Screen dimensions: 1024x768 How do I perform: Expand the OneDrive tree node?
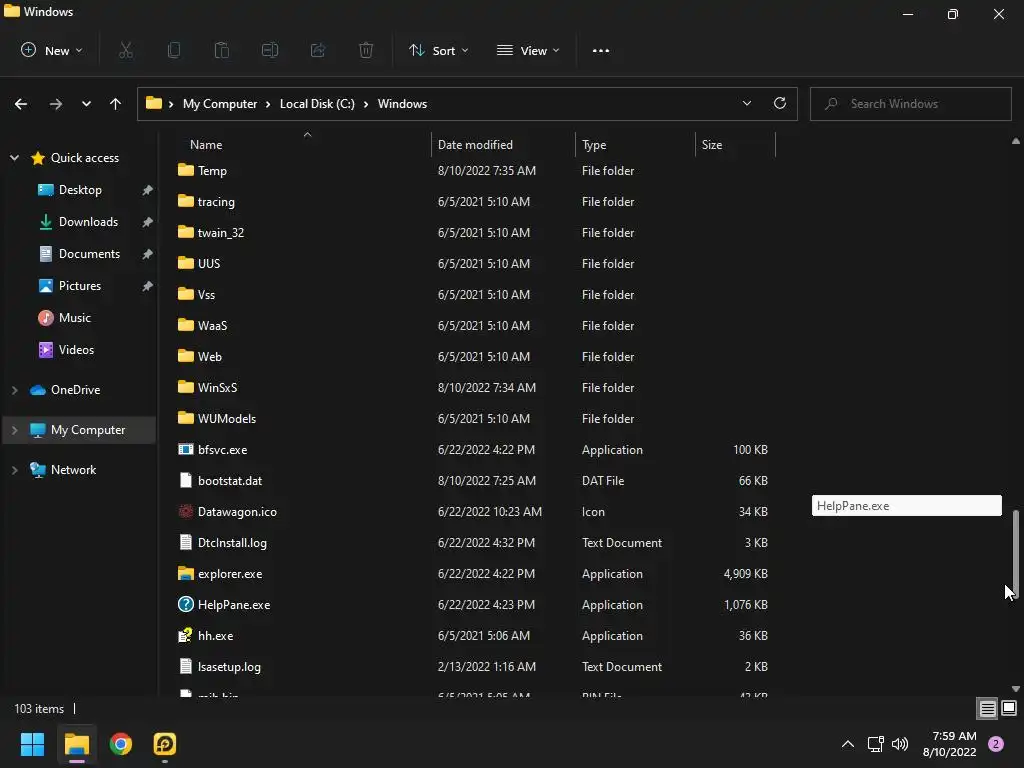point(14,390)
